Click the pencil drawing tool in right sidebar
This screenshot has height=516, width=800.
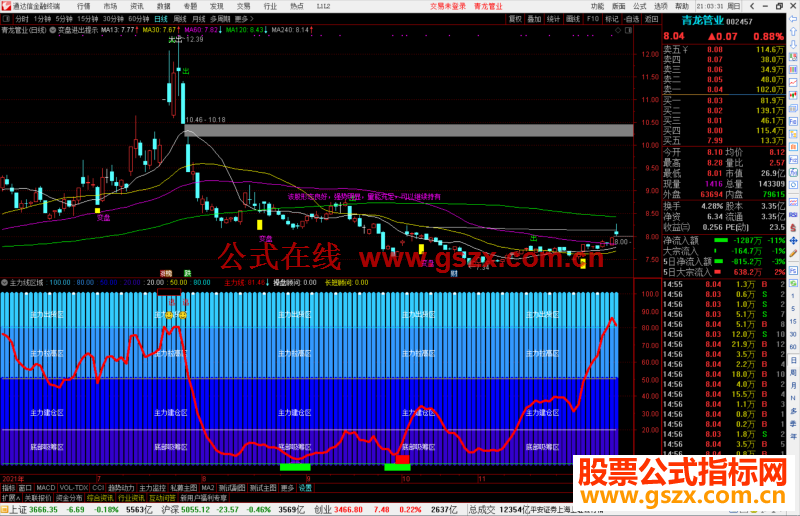tap(793, 253)
